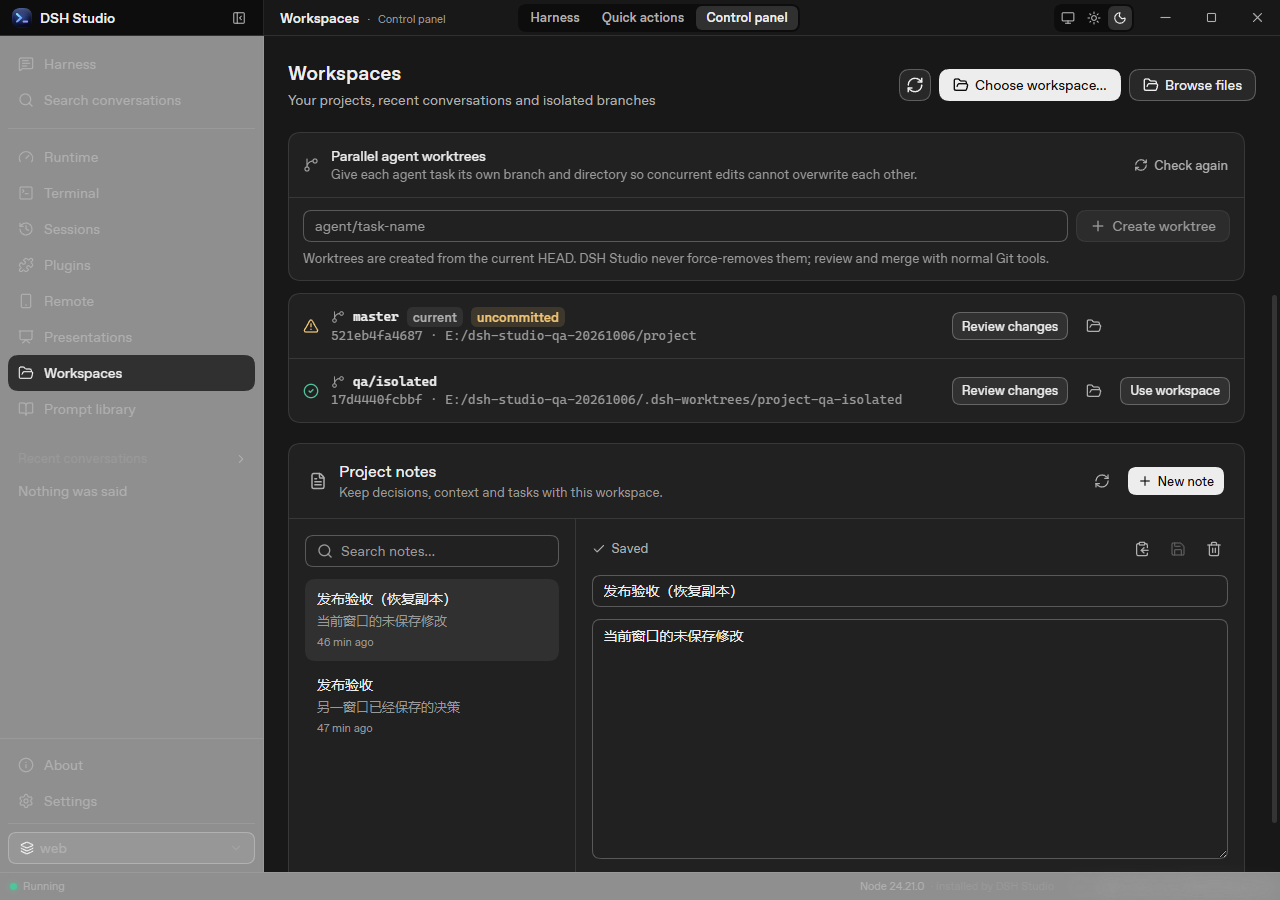Viewport: 1280px width, 900px height.
Task: Switch to light theme
Action: click(x=1094, y=18)
